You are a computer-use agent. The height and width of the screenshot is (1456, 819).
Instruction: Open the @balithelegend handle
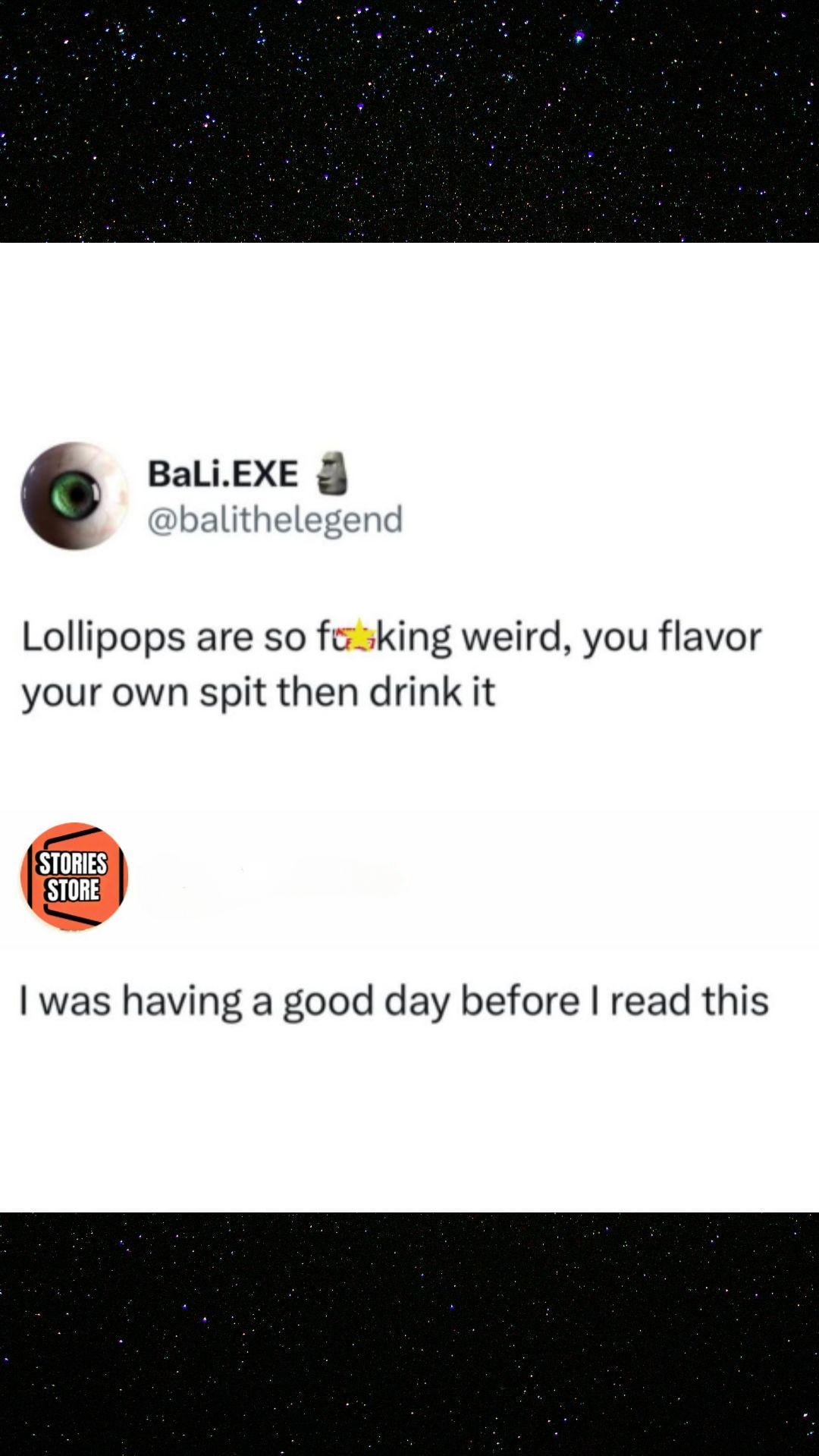click(x=275, y=520)
